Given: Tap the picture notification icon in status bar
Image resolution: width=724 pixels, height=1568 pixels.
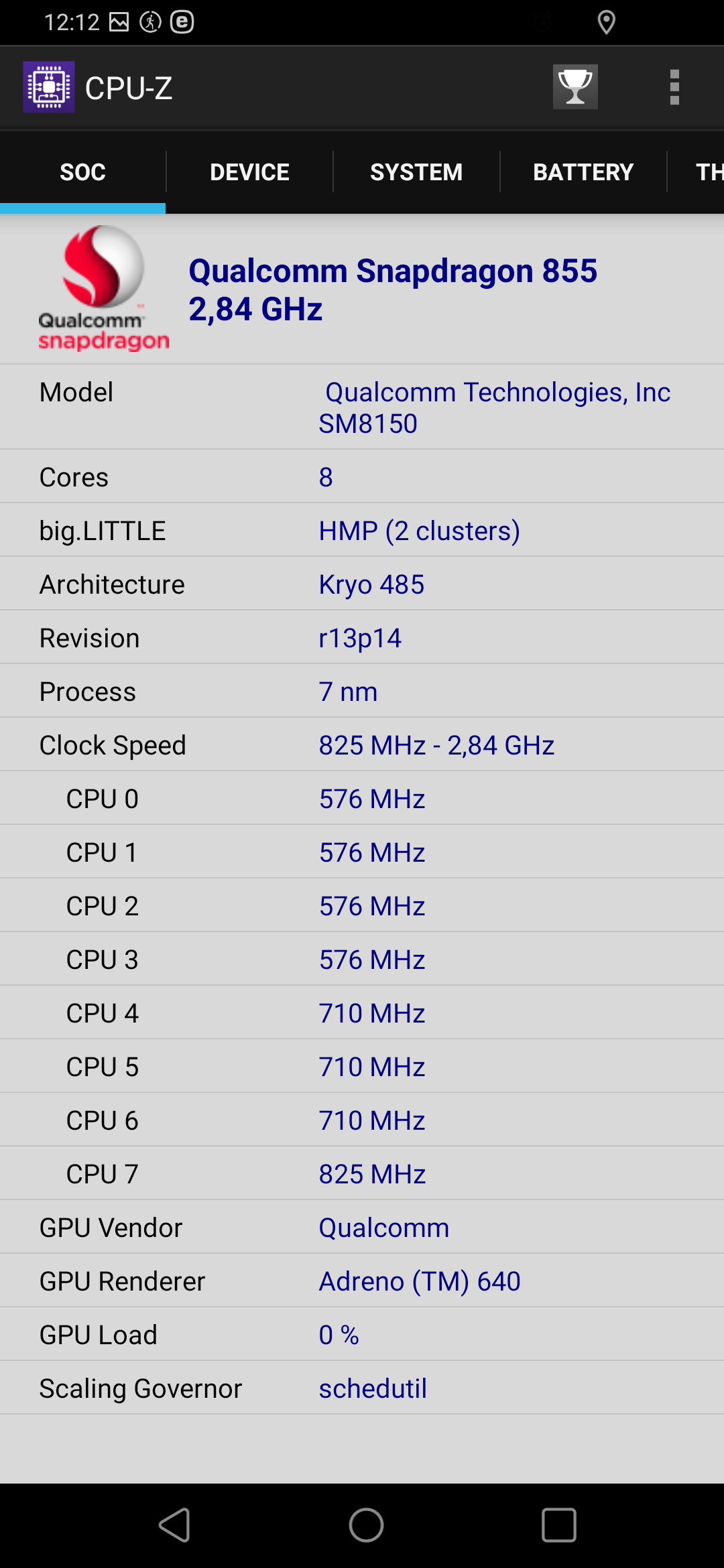Looking at the screenshot, I should 119,22.
